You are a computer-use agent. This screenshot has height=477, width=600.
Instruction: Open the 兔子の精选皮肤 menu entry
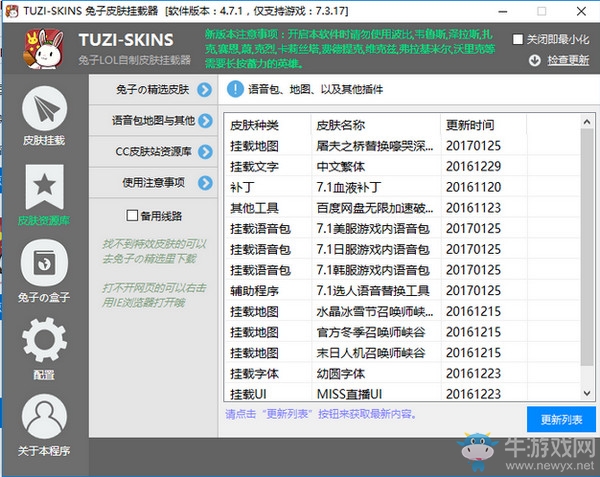(153, 89)
